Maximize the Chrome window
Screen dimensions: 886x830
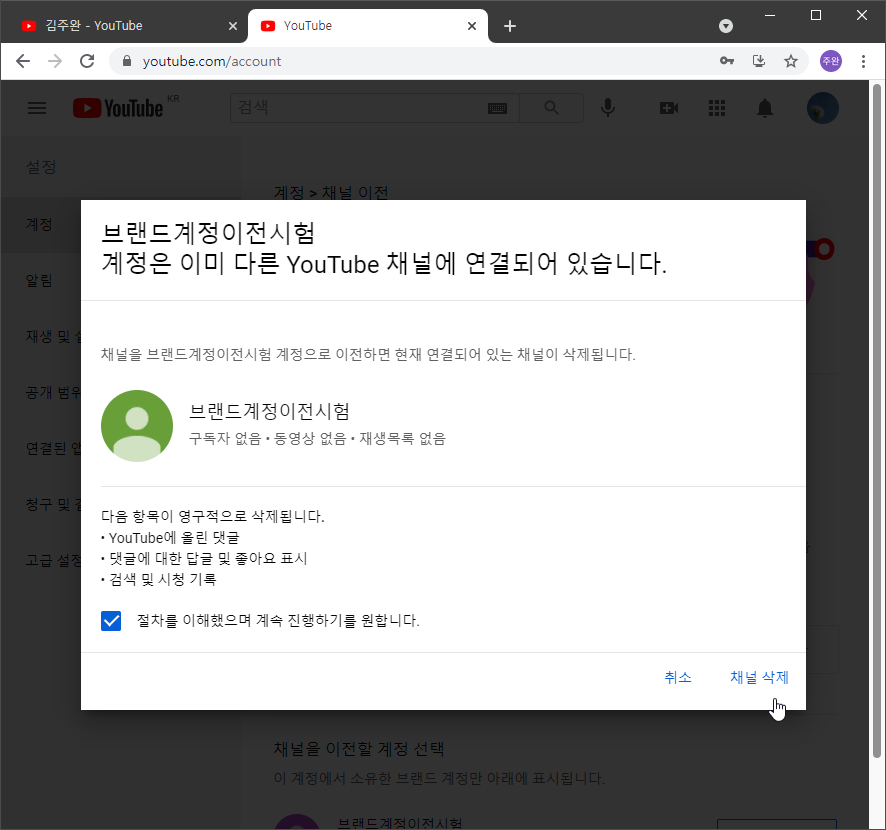click(x=816, y=15)
